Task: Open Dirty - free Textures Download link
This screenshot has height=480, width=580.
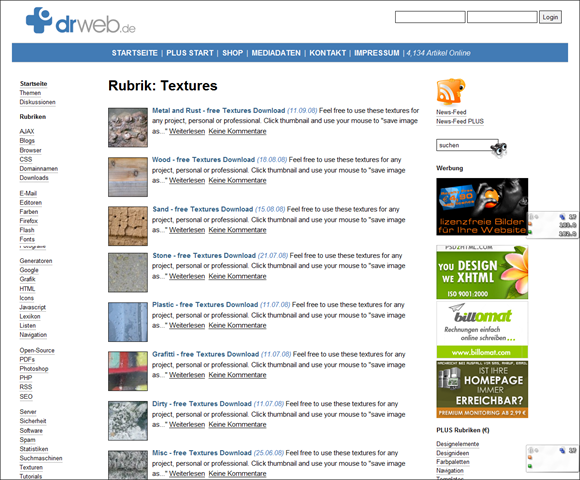Action: (202, 403)
